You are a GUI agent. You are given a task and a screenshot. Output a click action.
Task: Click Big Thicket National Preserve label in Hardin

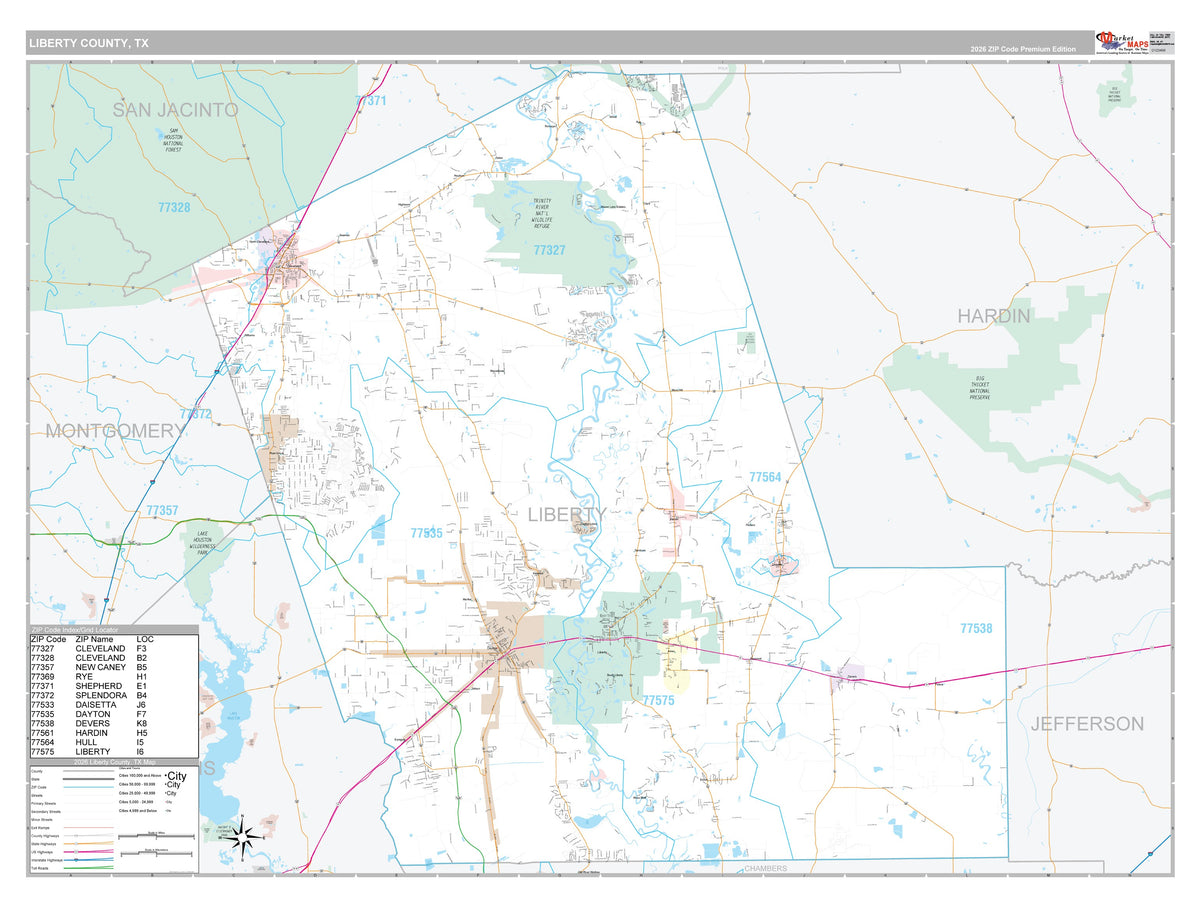click(x=980, y=389)
